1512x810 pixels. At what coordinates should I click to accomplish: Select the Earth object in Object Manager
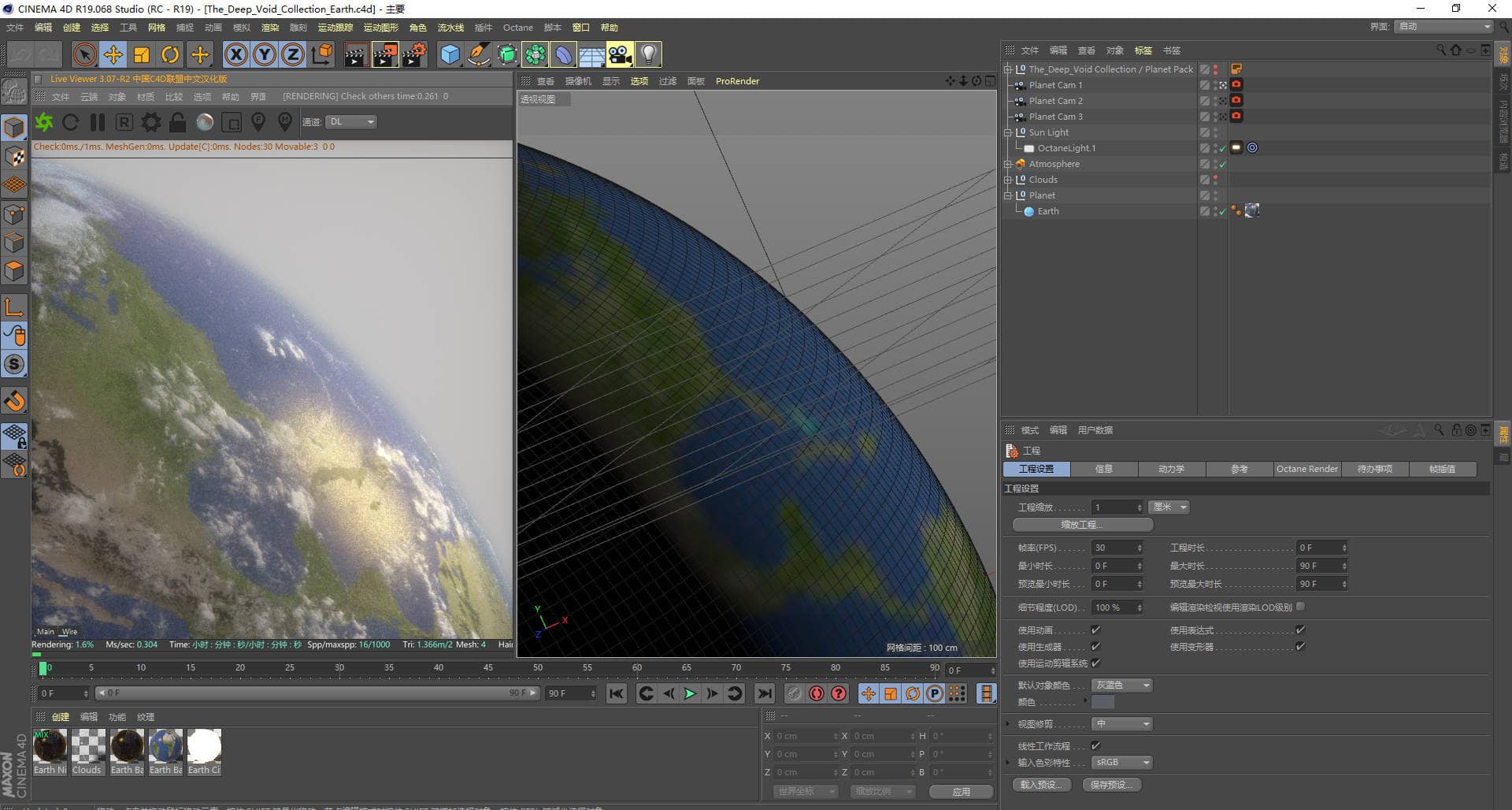point(1047,211)
